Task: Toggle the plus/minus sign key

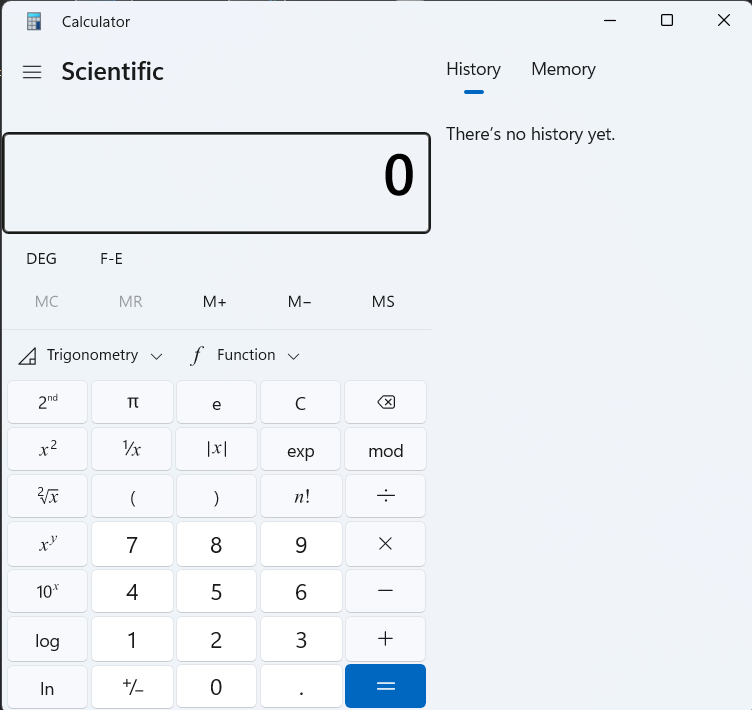Action: click(x=132, y=688)
